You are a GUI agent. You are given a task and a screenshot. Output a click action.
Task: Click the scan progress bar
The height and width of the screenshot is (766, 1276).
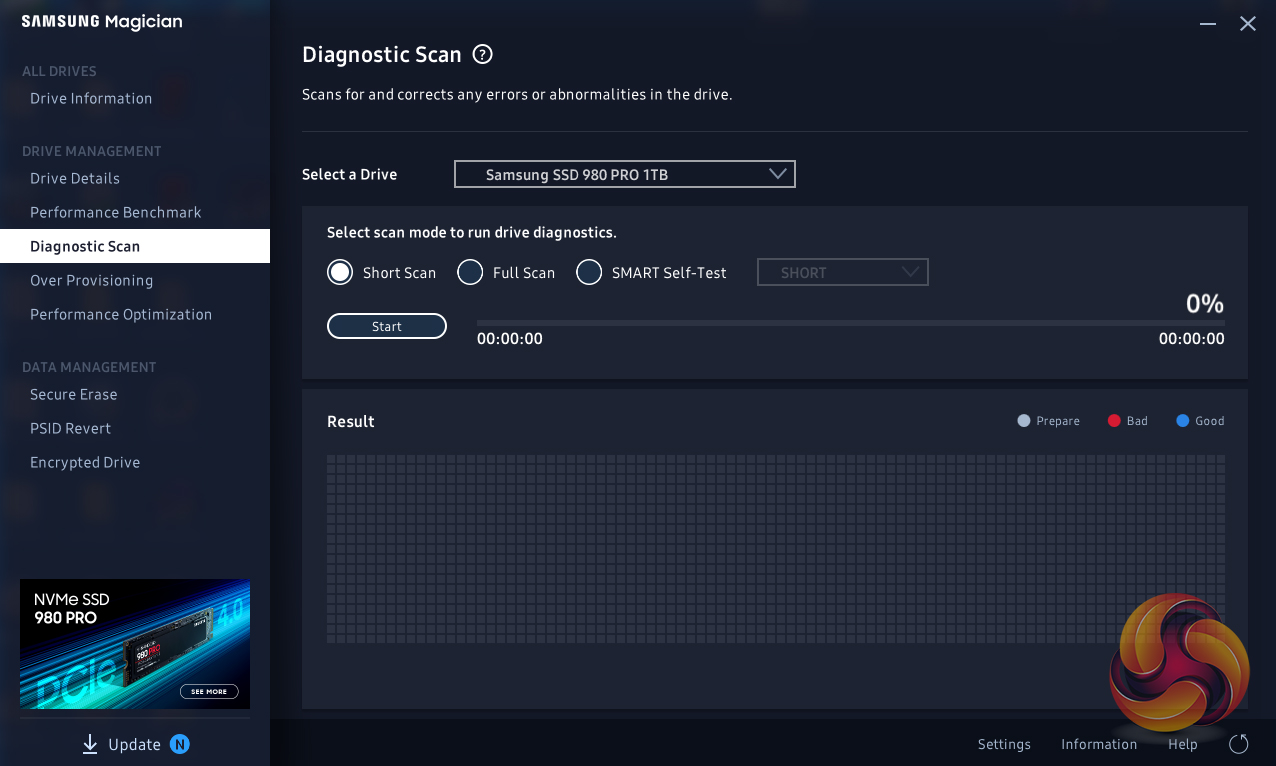pyautogui.click(x=850, y=323)
